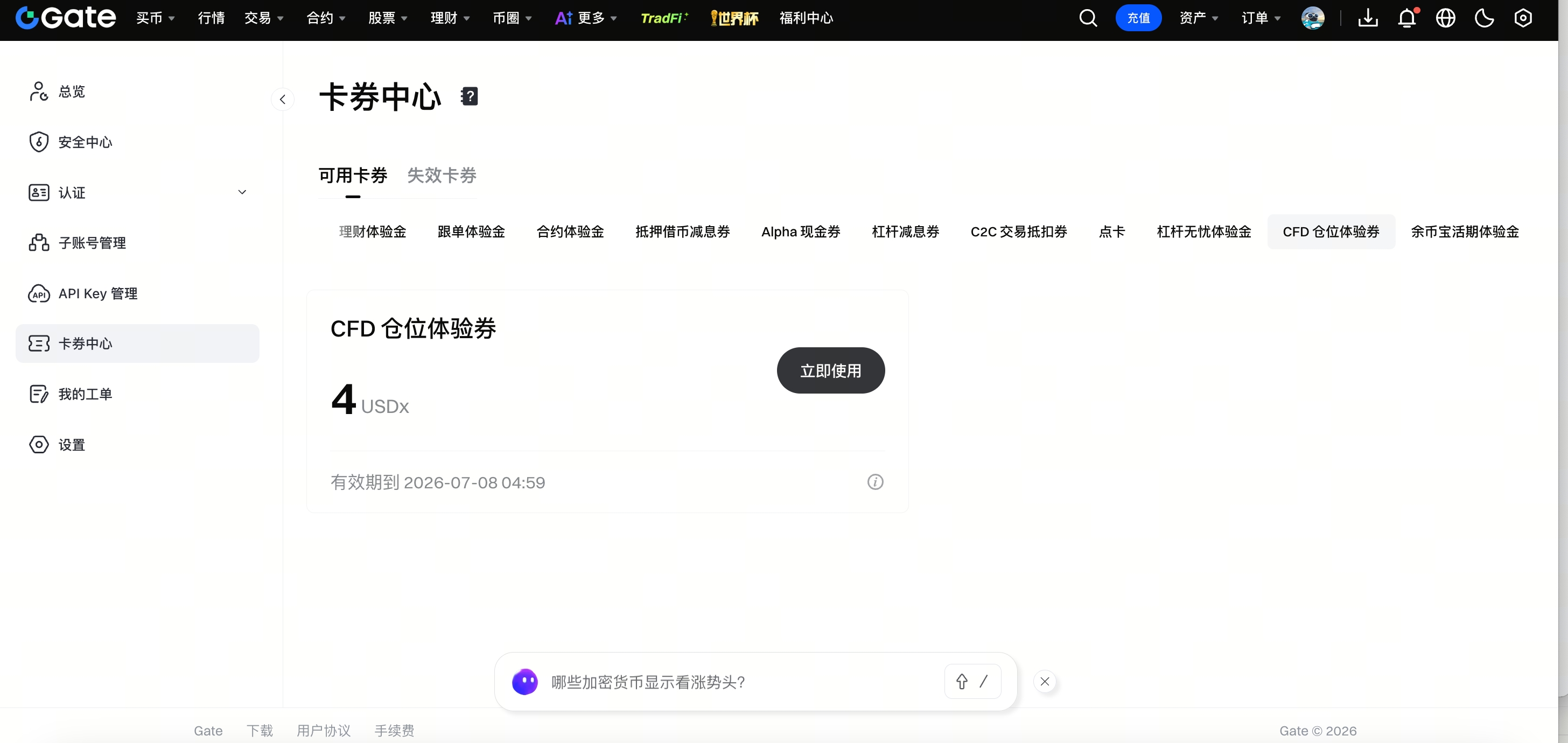Click the download app icon
The width and height of the screenshot is (1568, 743).
click(1368, 18)
